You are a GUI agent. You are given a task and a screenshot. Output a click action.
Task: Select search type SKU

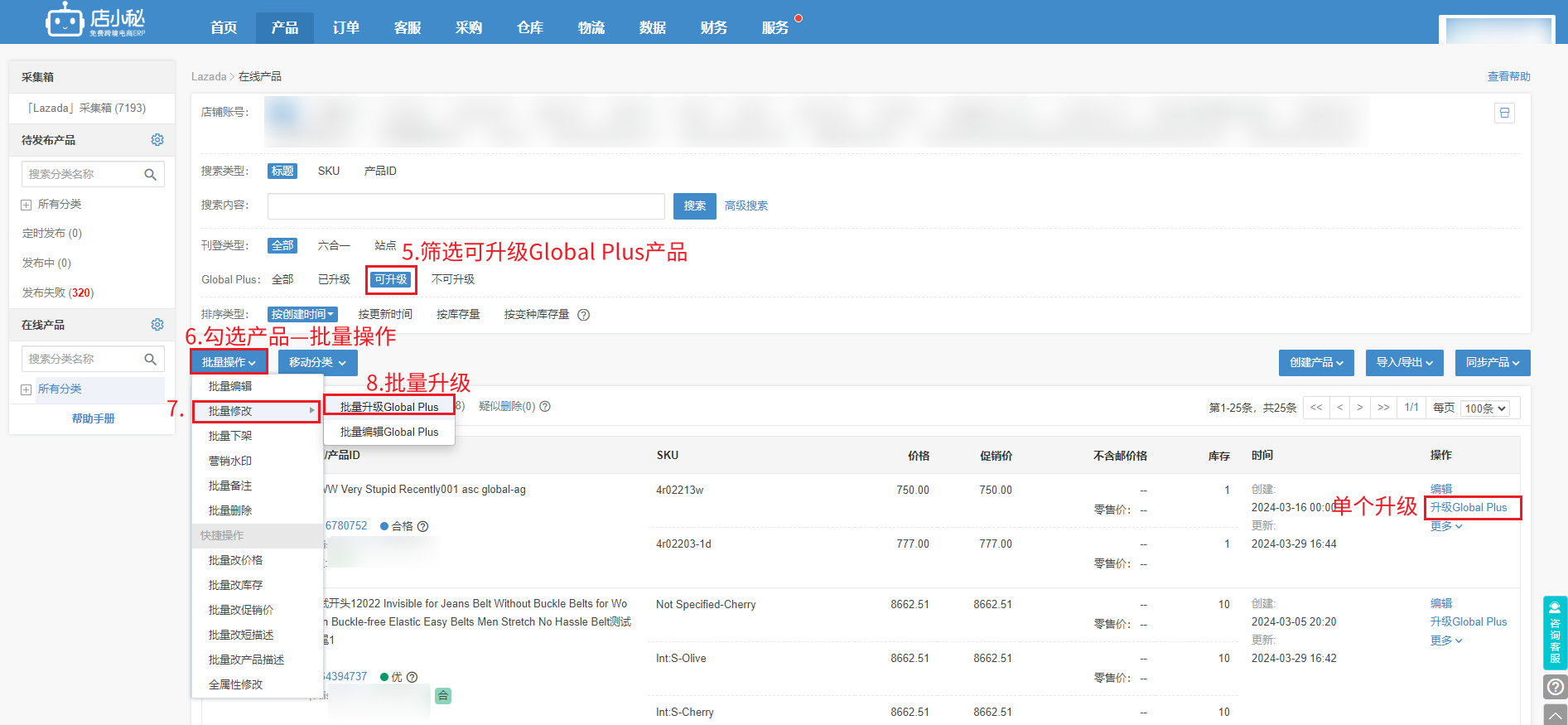329,171
